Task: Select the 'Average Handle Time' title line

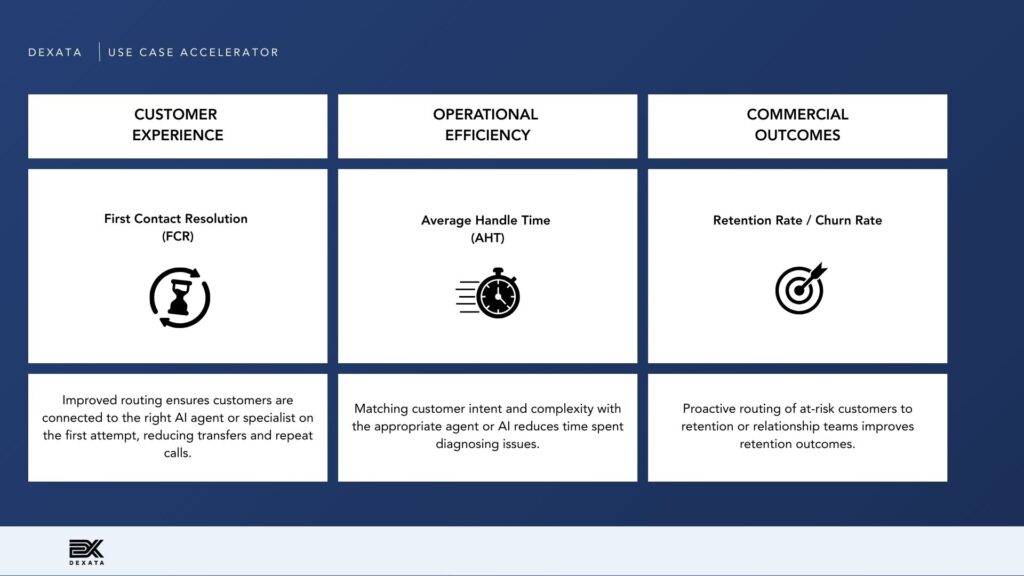Action: (x=486, y=220)
